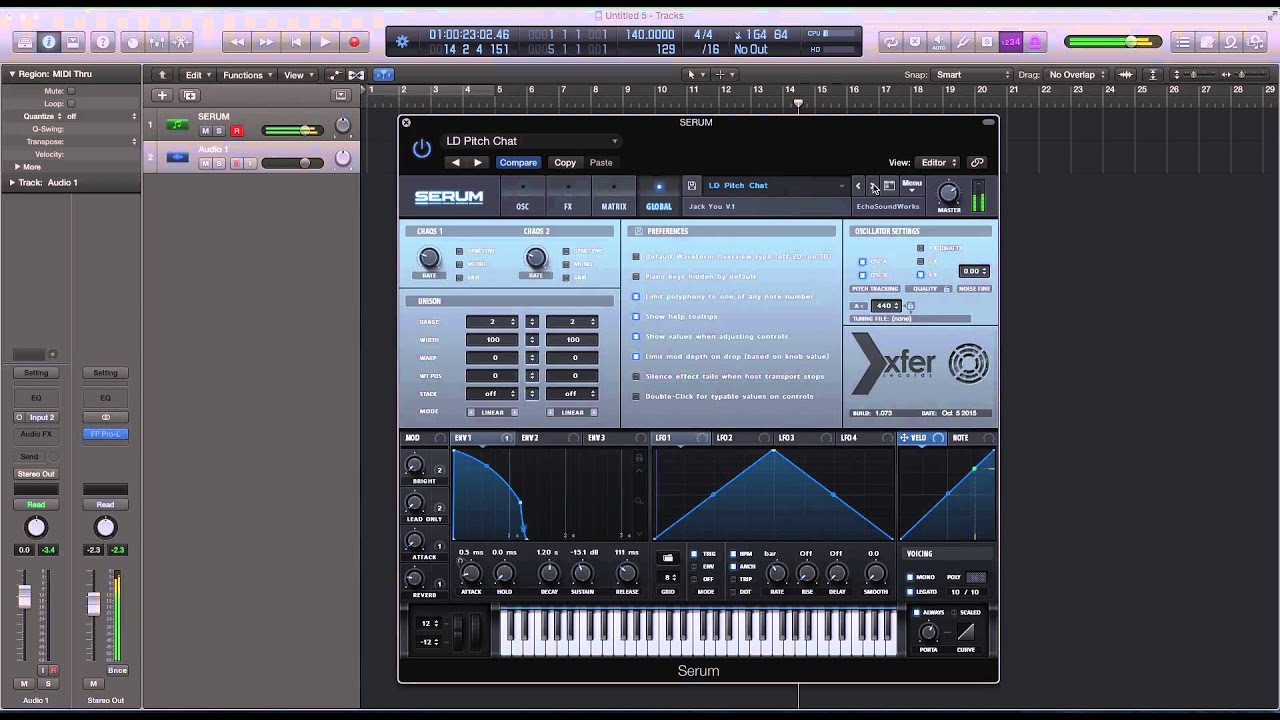Open Smart Controls dial icon
Image resolution: width=1280 pixels, height=720 pixels.
click(x=132, y=42)
